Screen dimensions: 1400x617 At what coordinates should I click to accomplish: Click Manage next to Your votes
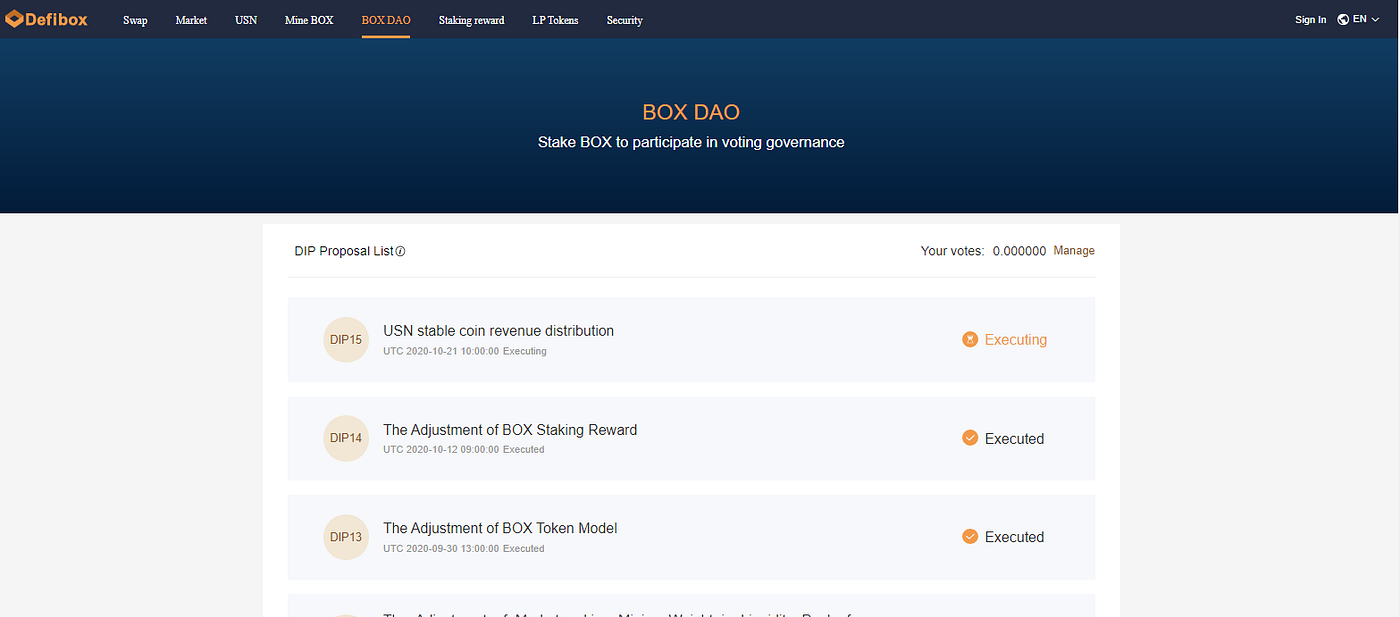coord(1074,251)
